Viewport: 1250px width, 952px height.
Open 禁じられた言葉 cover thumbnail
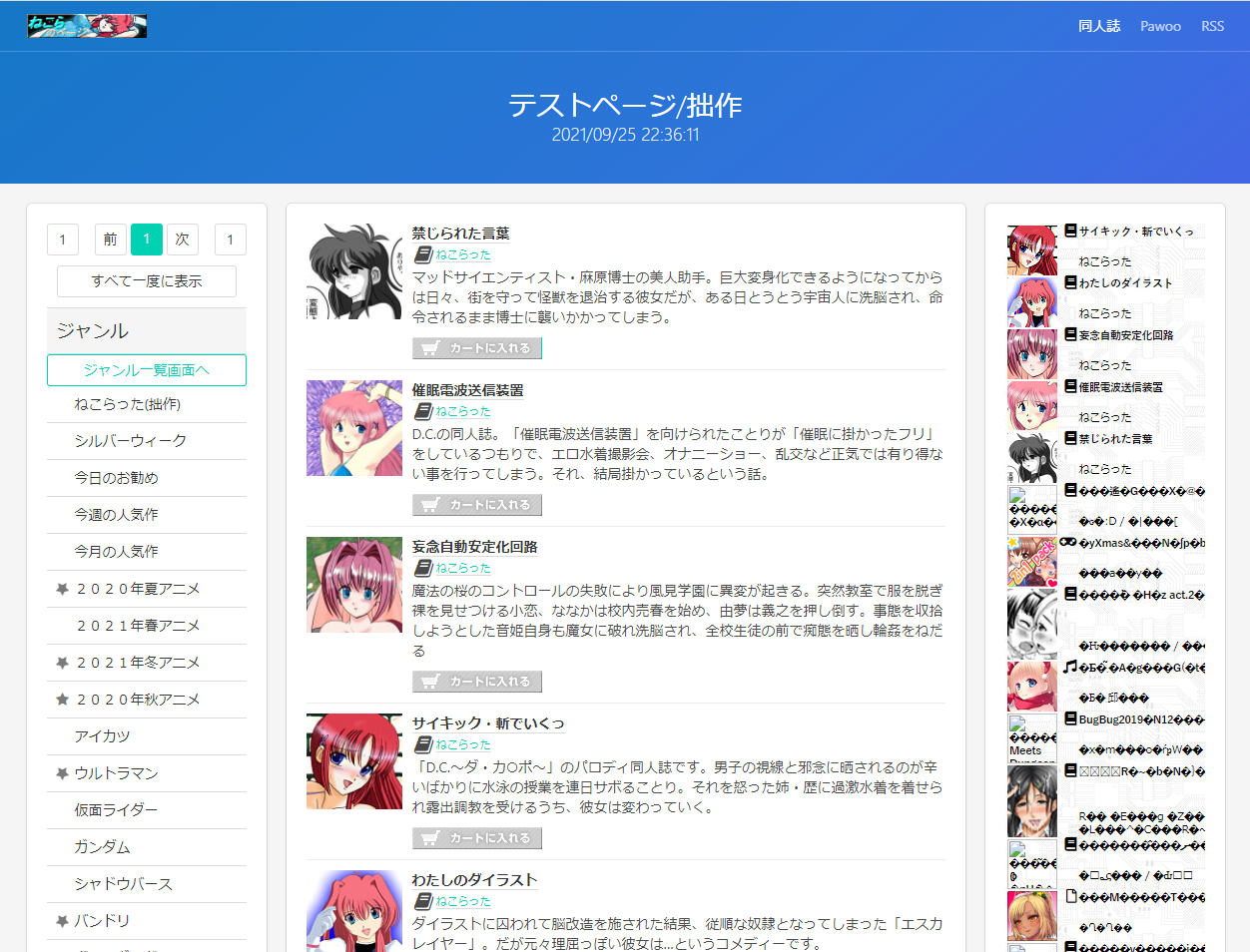click(x=354, y=271)
